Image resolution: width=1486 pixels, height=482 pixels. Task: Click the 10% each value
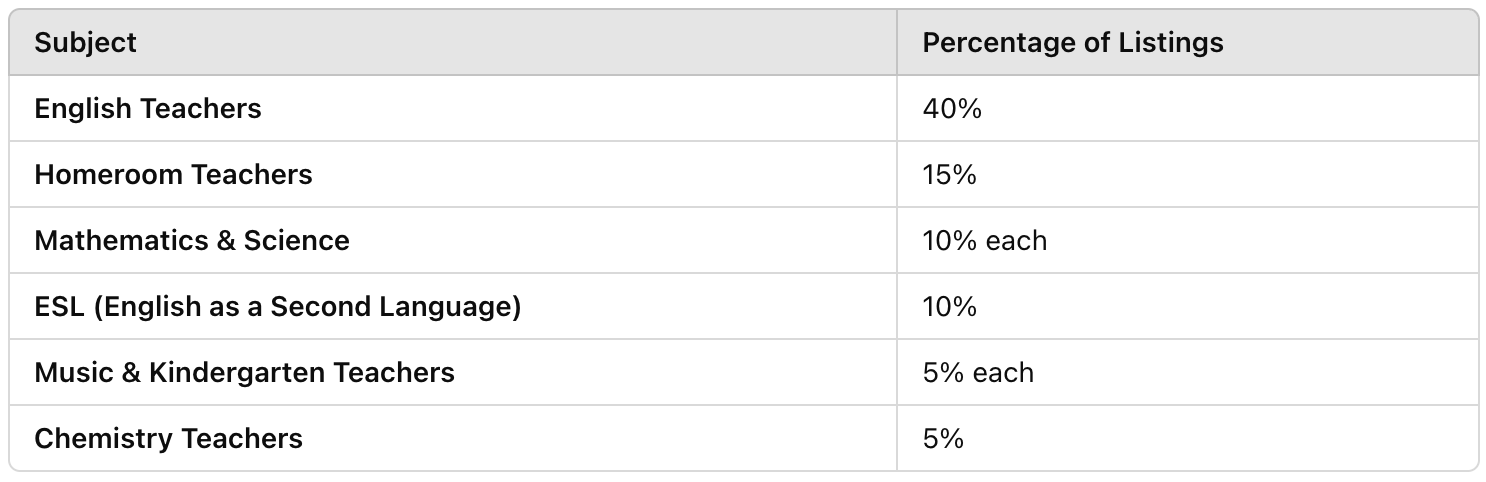pyautogui.click(x=984, y=241)
